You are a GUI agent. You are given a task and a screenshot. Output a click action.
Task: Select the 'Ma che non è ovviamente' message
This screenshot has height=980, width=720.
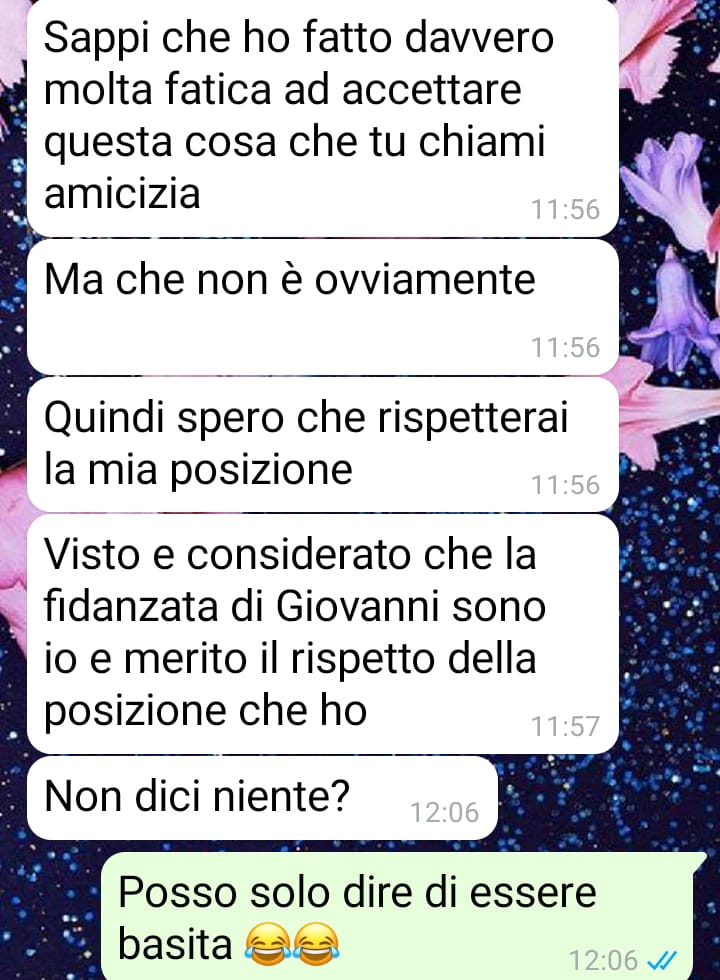322,307
